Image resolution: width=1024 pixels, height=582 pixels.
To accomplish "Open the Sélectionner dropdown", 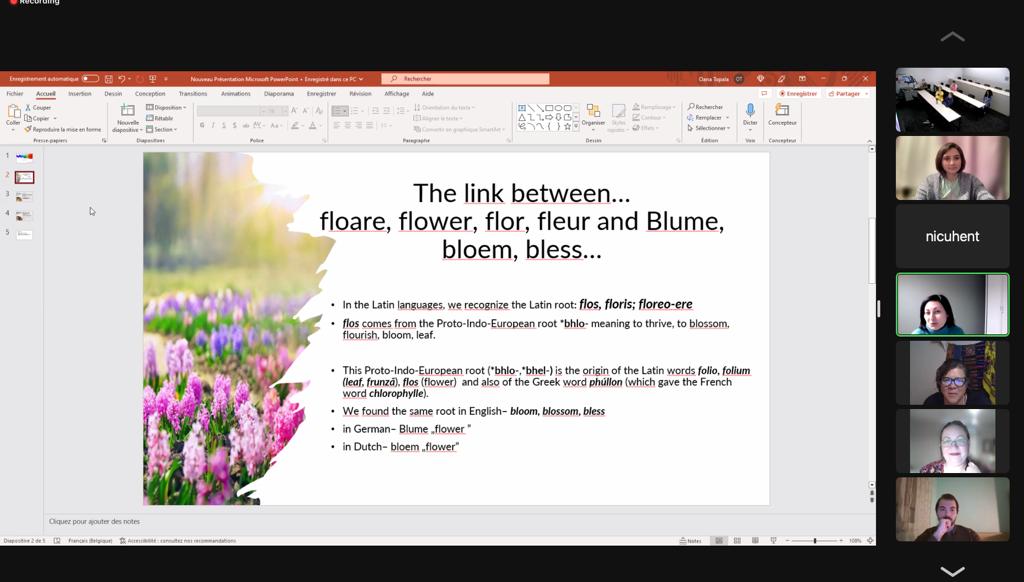I will [x=710, y=128].
